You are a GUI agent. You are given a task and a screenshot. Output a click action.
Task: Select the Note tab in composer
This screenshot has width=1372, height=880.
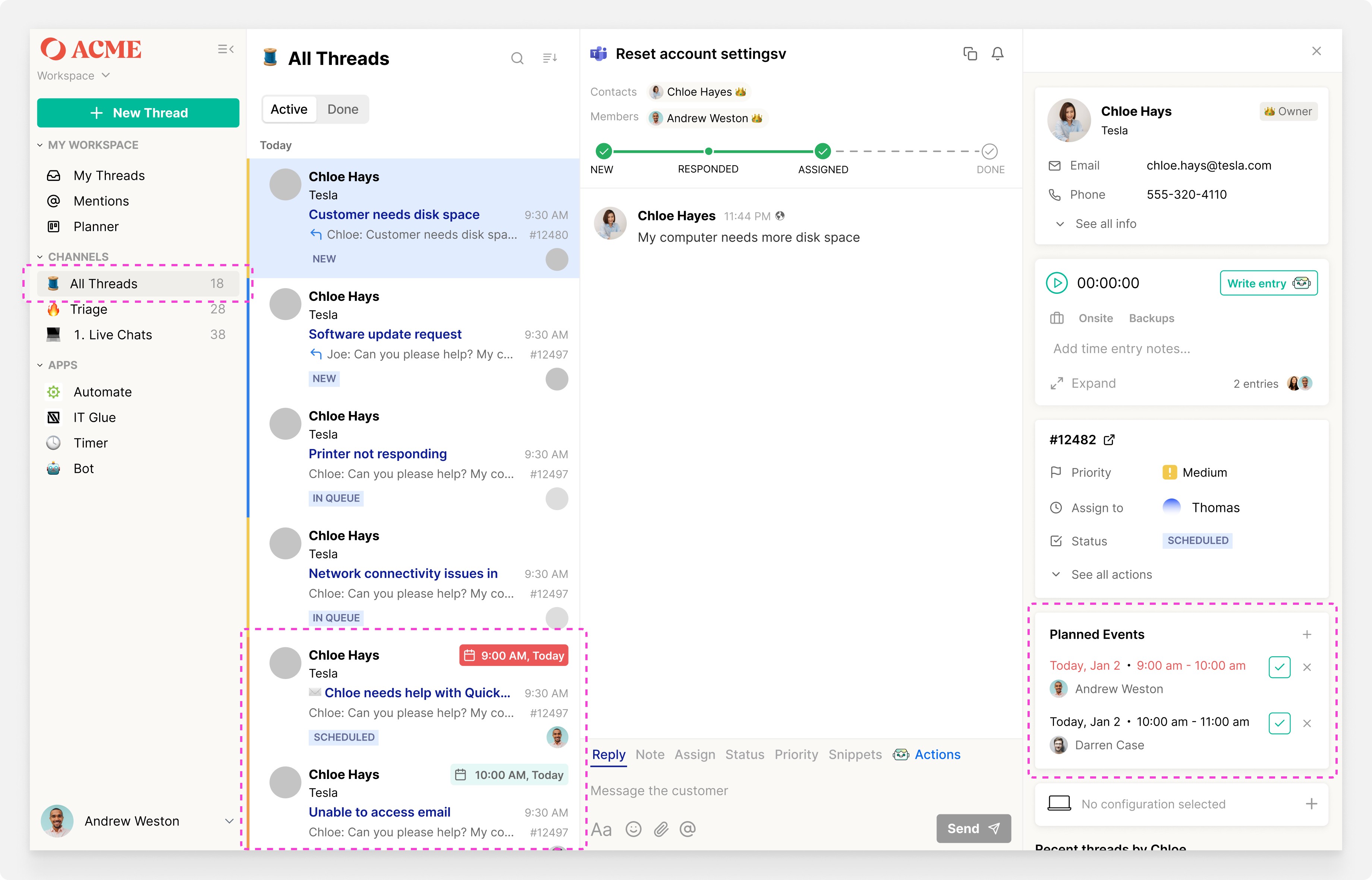(x=649, y=755)
